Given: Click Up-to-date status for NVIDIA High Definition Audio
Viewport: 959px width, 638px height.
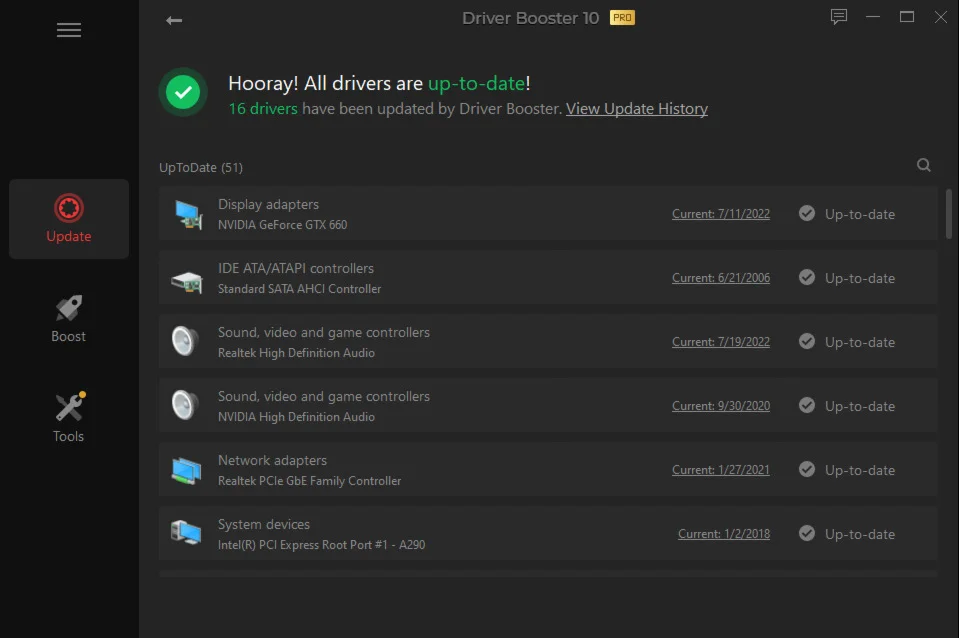Looking at the screenshot, I should pos(847,406).
